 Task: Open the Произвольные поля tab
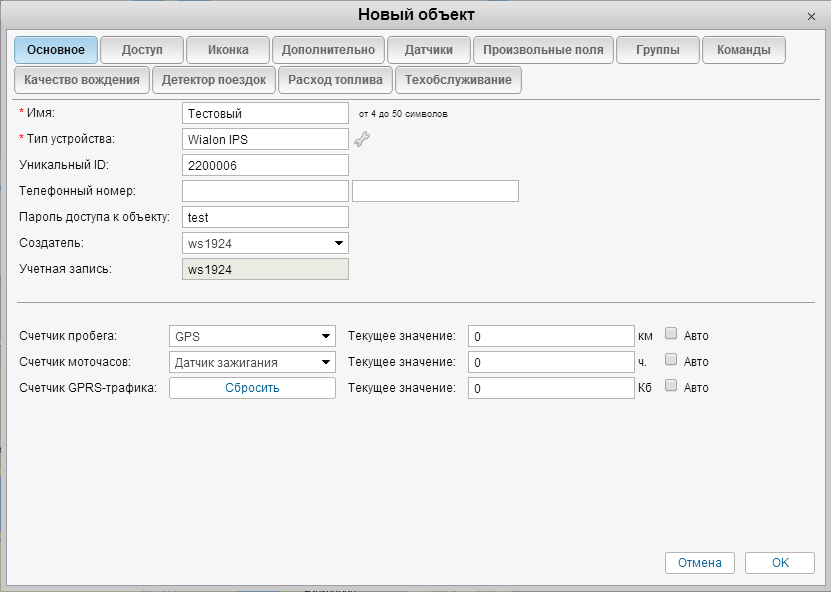tap(543, 50)
